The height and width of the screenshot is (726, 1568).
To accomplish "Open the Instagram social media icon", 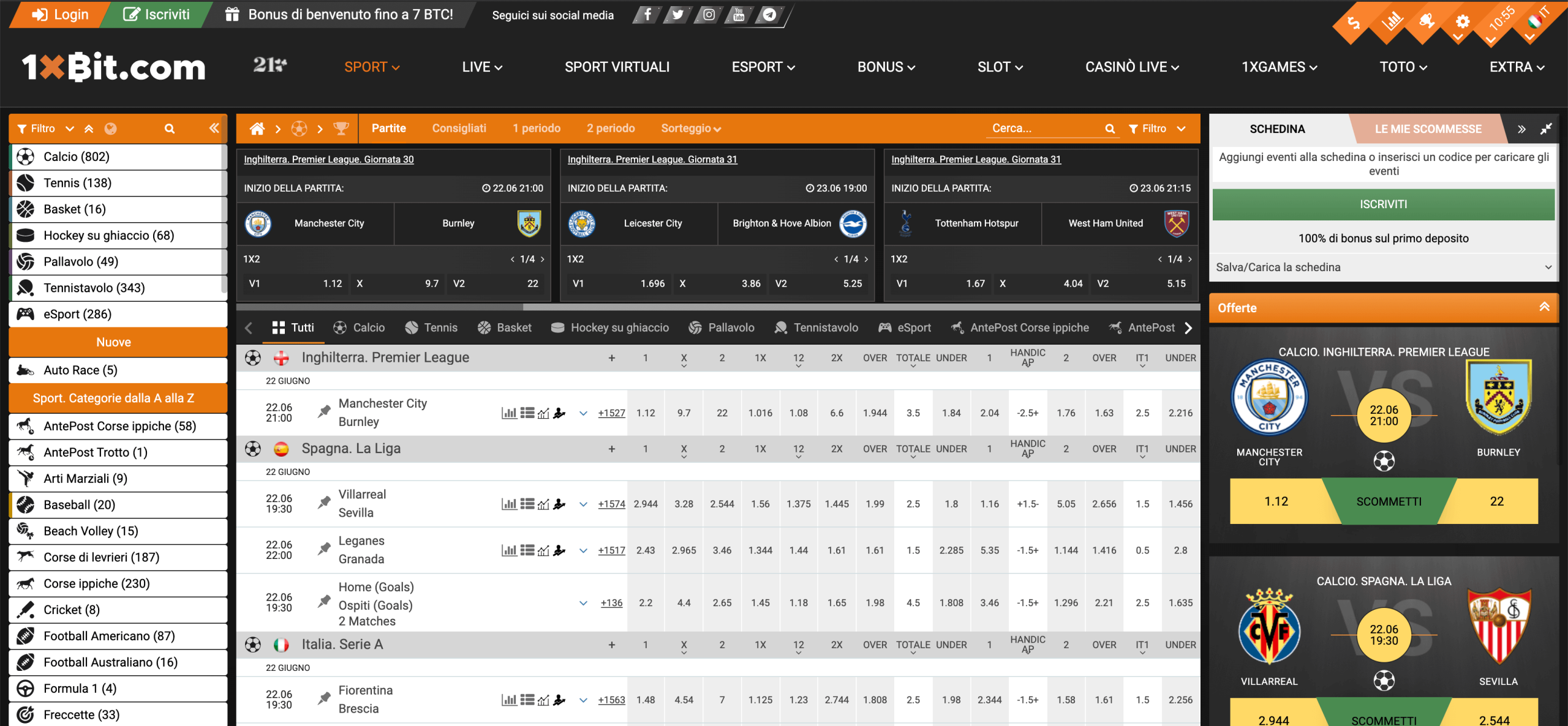I will point(709,15).
